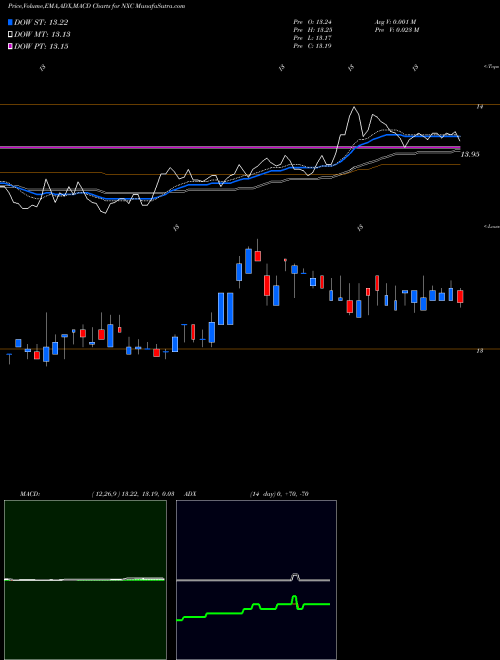Click the 14 price level axis label
This screenshot has height=660, width=500.
click(479, 107)
